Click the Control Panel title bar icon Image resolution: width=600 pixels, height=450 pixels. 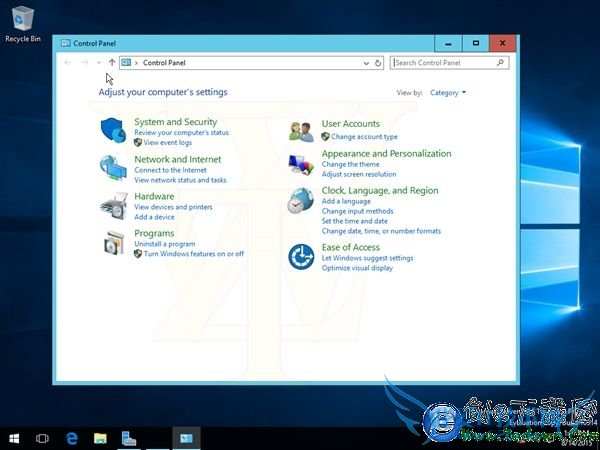(x=66, y=43)
